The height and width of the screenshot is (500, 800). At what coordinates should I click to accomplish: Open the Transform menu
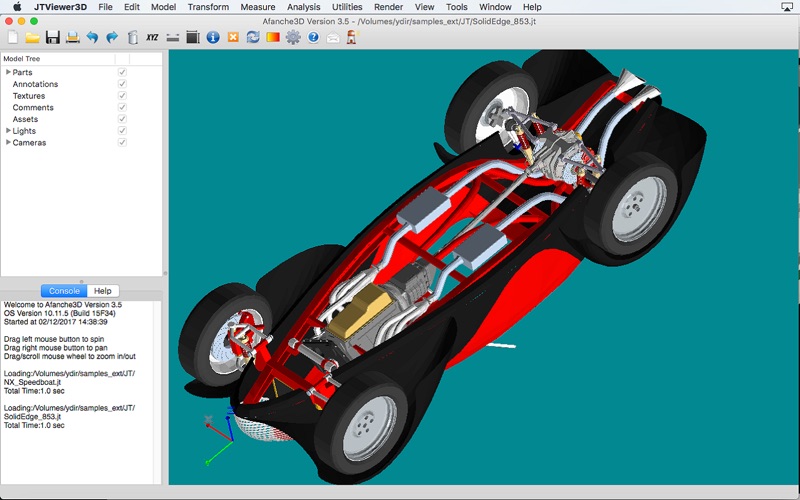click(208, 7)
